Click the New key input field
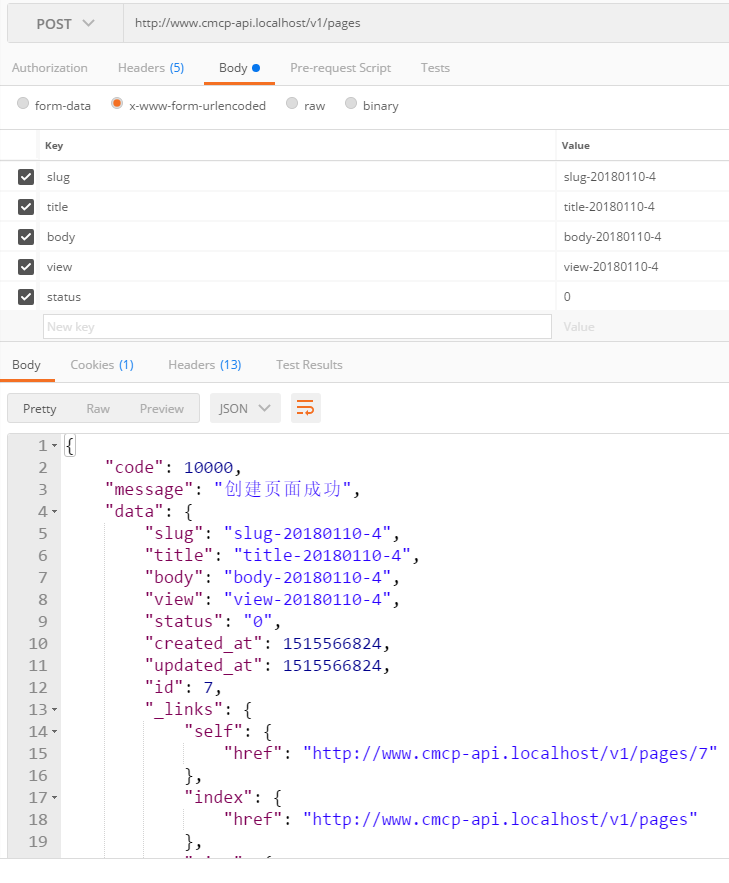 pos(297,327)
